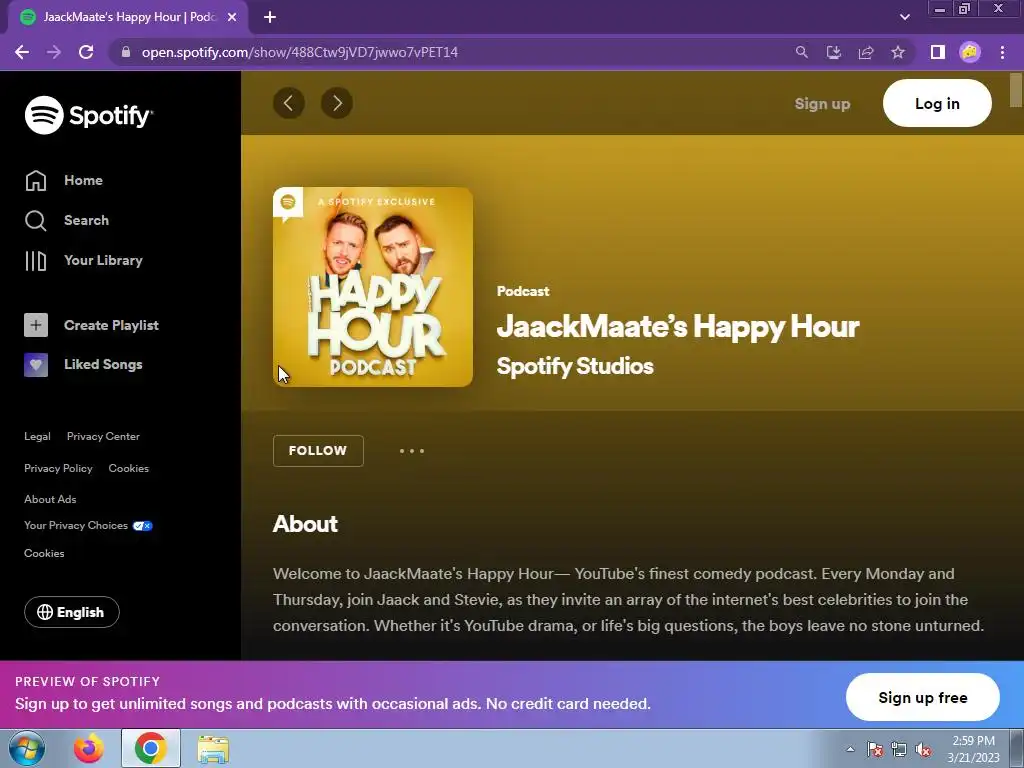Click the Chrome taskbar icon
The image size is (1024, 768).
pyautogui.click(x=151, y=748)
